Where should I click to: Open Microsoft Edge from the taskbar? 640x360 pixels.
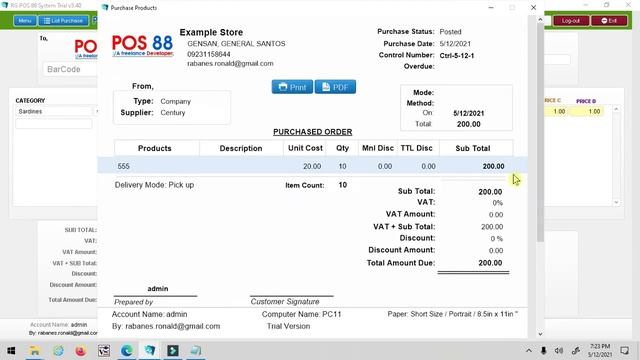click(127, 351)
